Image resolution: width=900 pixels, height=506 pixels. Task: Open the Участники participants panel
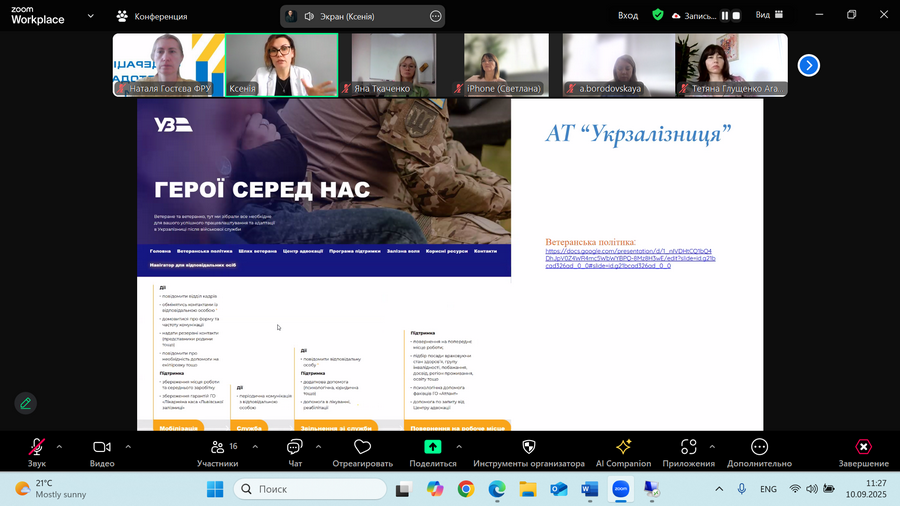coord(217,447)
